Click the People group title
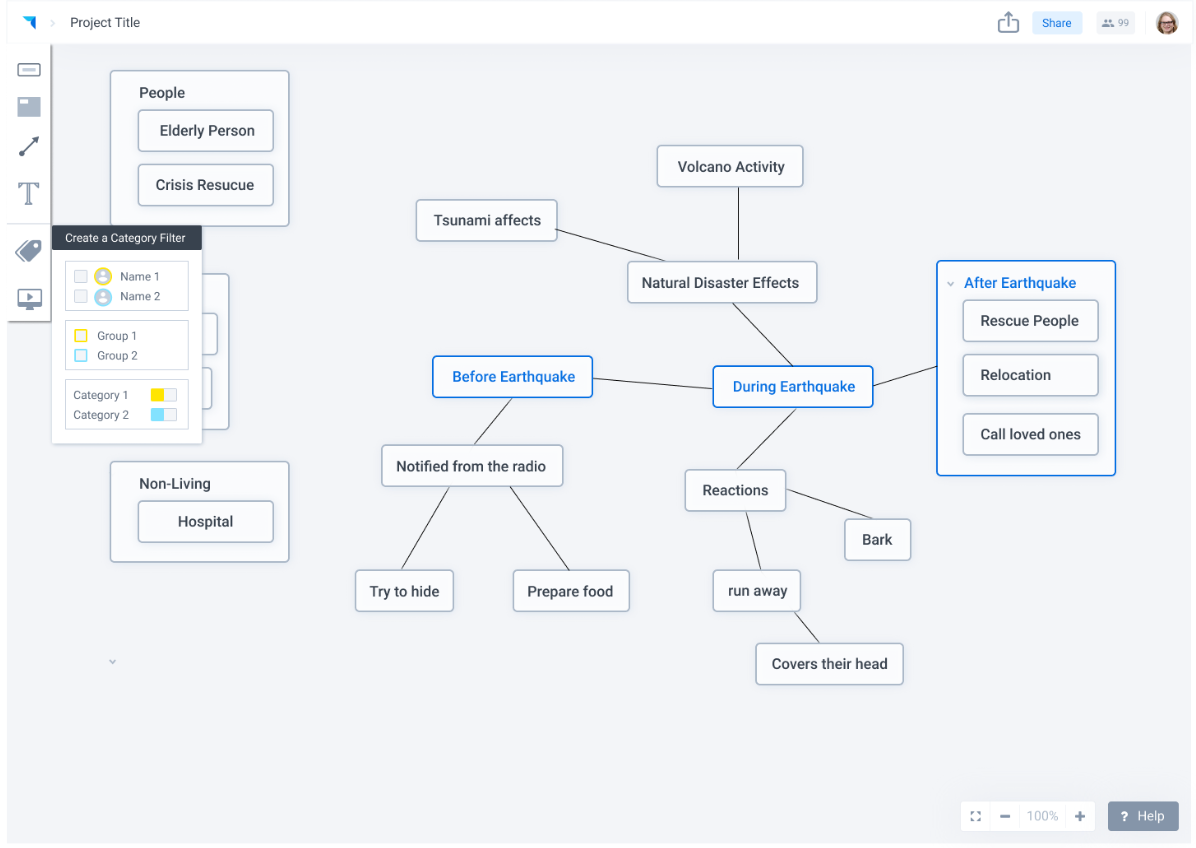The width and height of the screenshot is (1196, 848). [x=162, y=93]
